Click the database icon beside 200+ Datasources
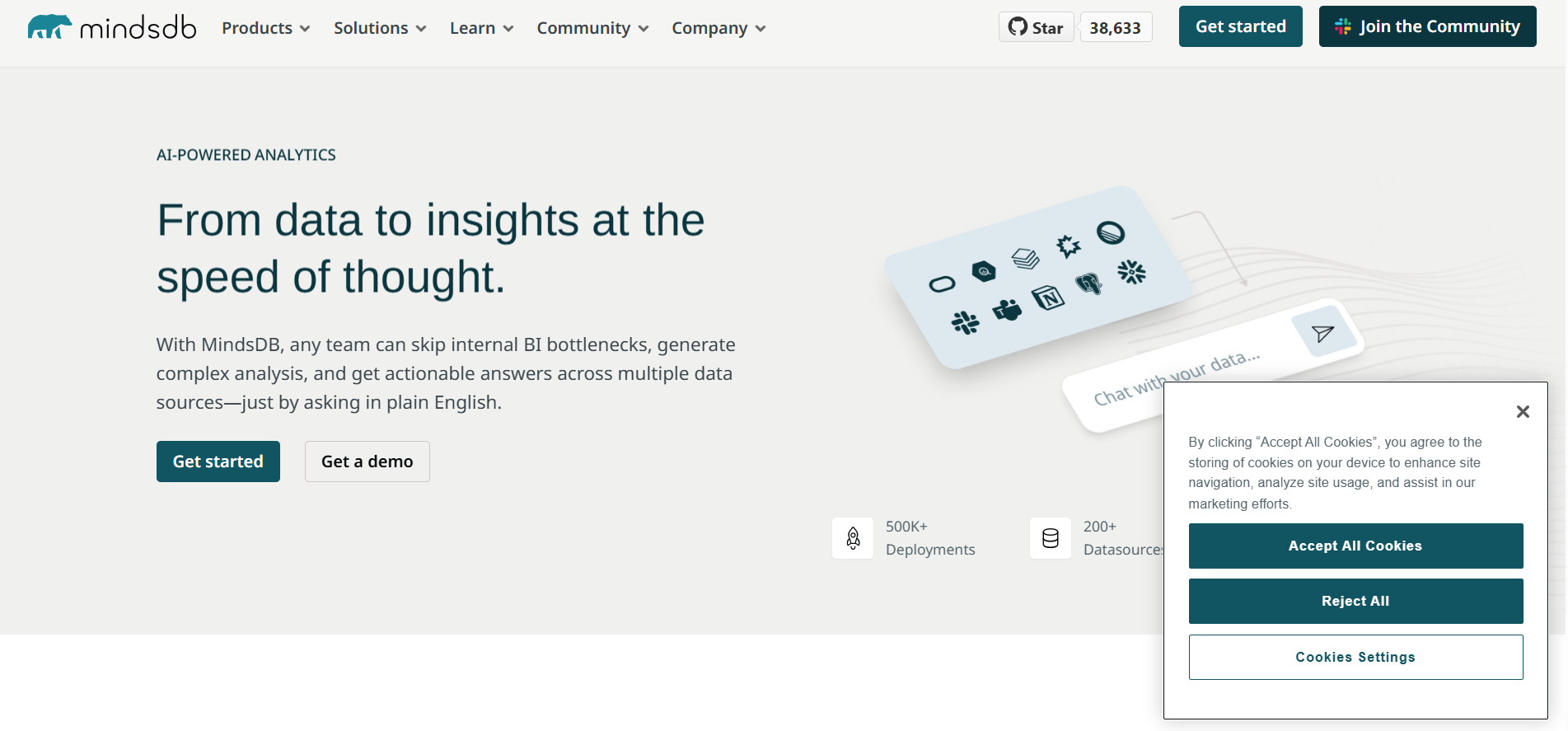 pos(1050,537)
